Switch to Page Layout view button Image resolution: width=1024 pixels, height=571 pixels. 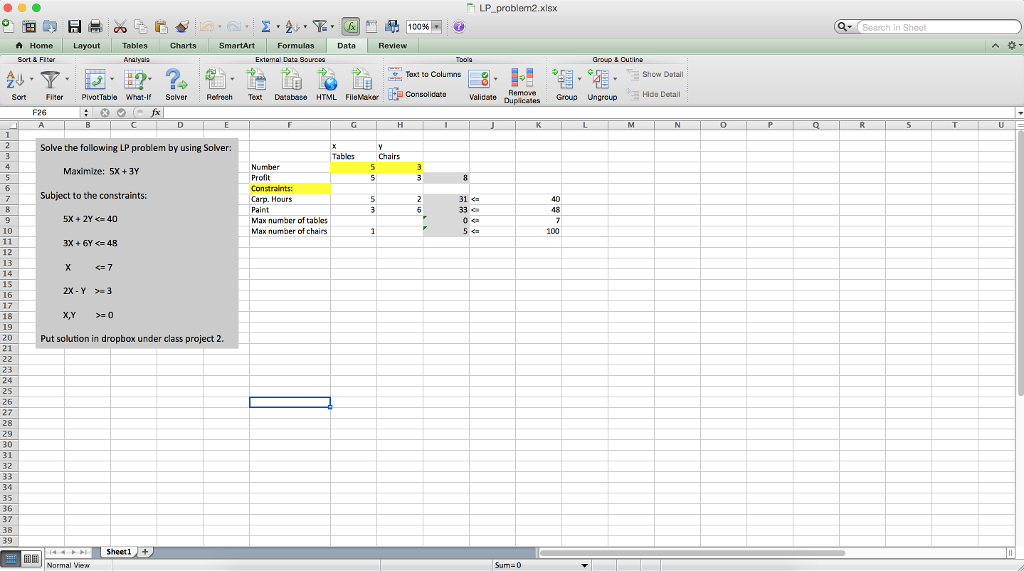31,559
